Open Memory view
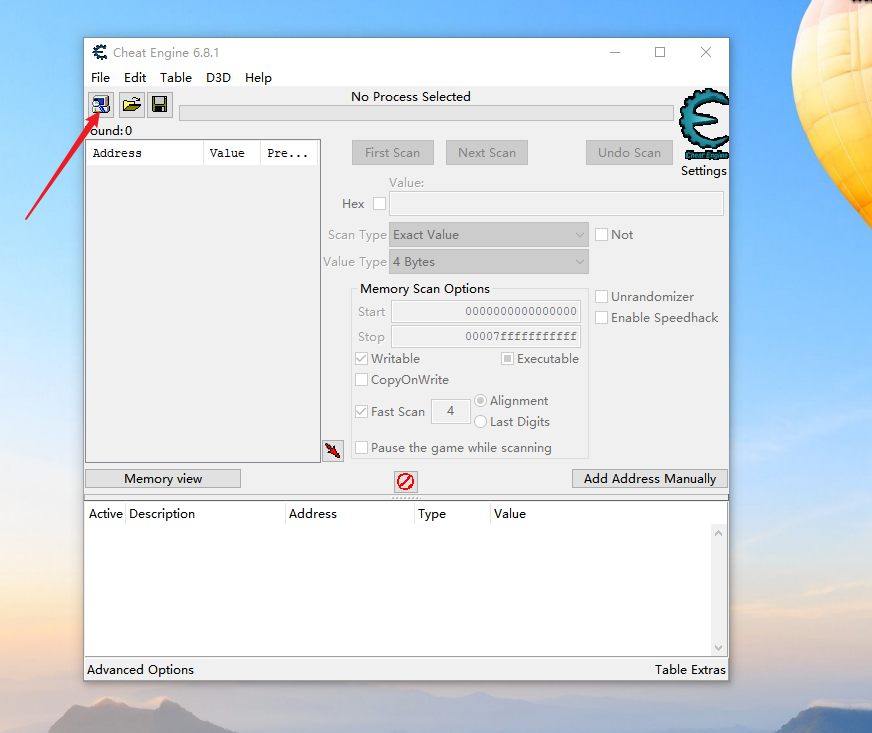The width and height of the screenshot is (872, 733). tap(163, 479)
